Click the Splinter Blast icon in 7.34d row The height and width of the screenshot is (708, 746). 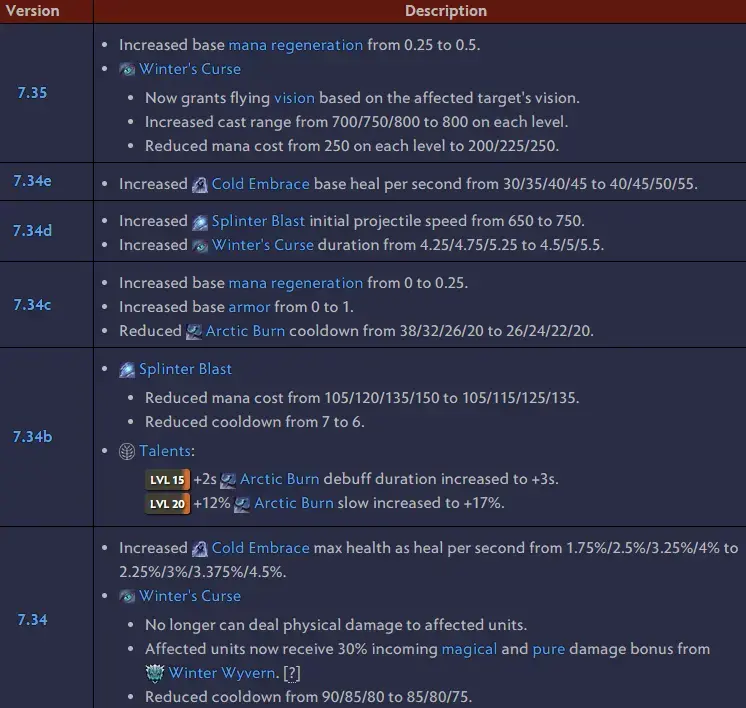point(200,222)
